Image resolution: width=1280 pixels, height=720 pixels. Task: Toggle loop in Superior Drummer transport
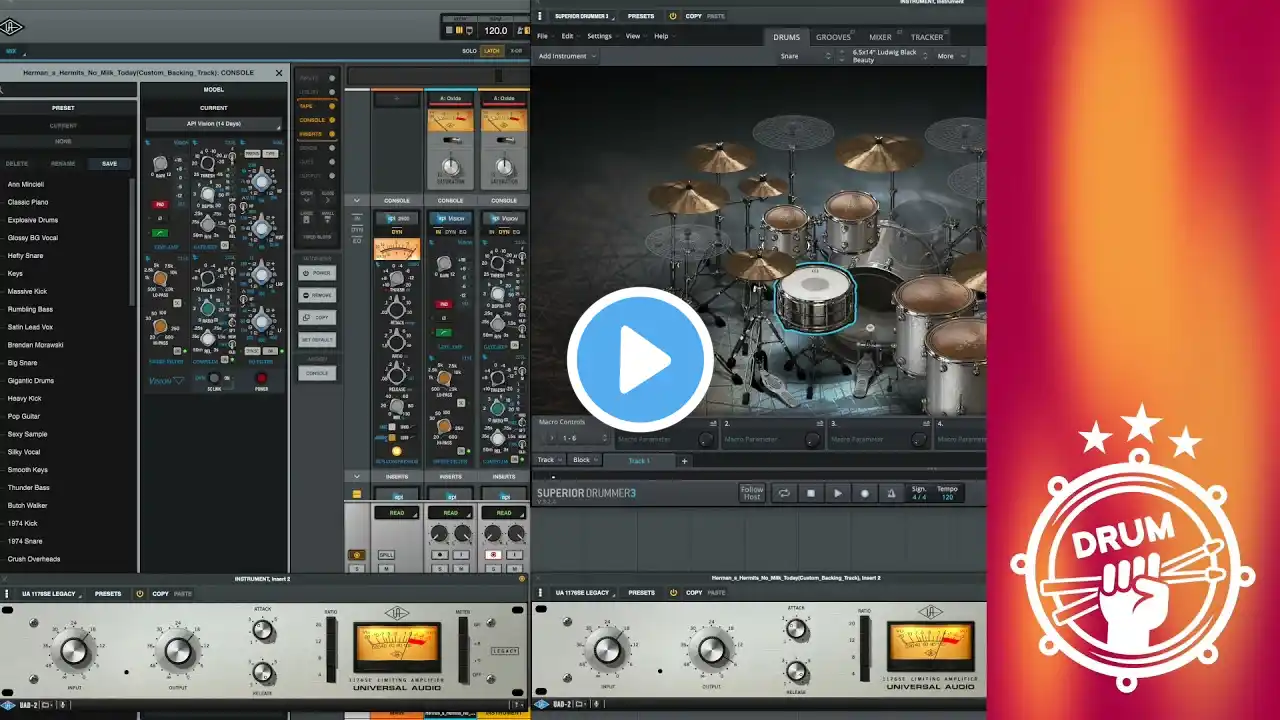pyautogui.click(x=784, y=493)
